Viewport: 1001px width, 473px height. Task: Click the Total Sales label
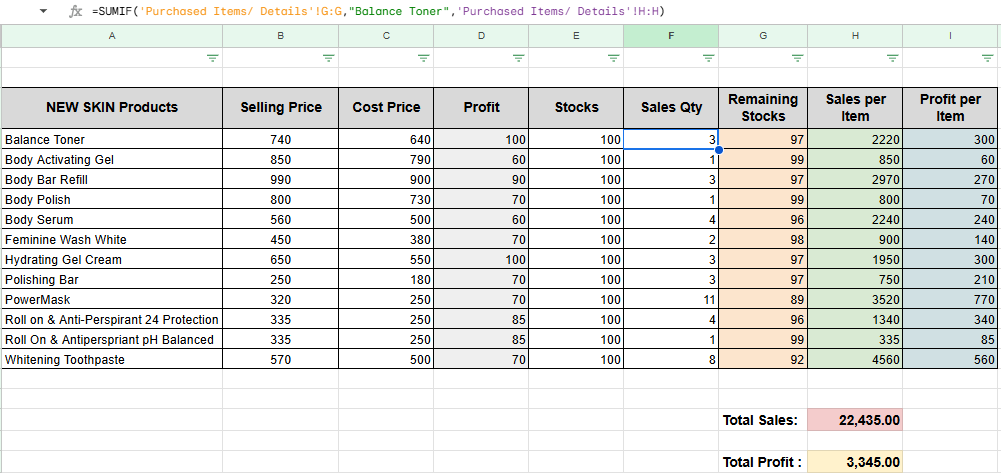760,420
